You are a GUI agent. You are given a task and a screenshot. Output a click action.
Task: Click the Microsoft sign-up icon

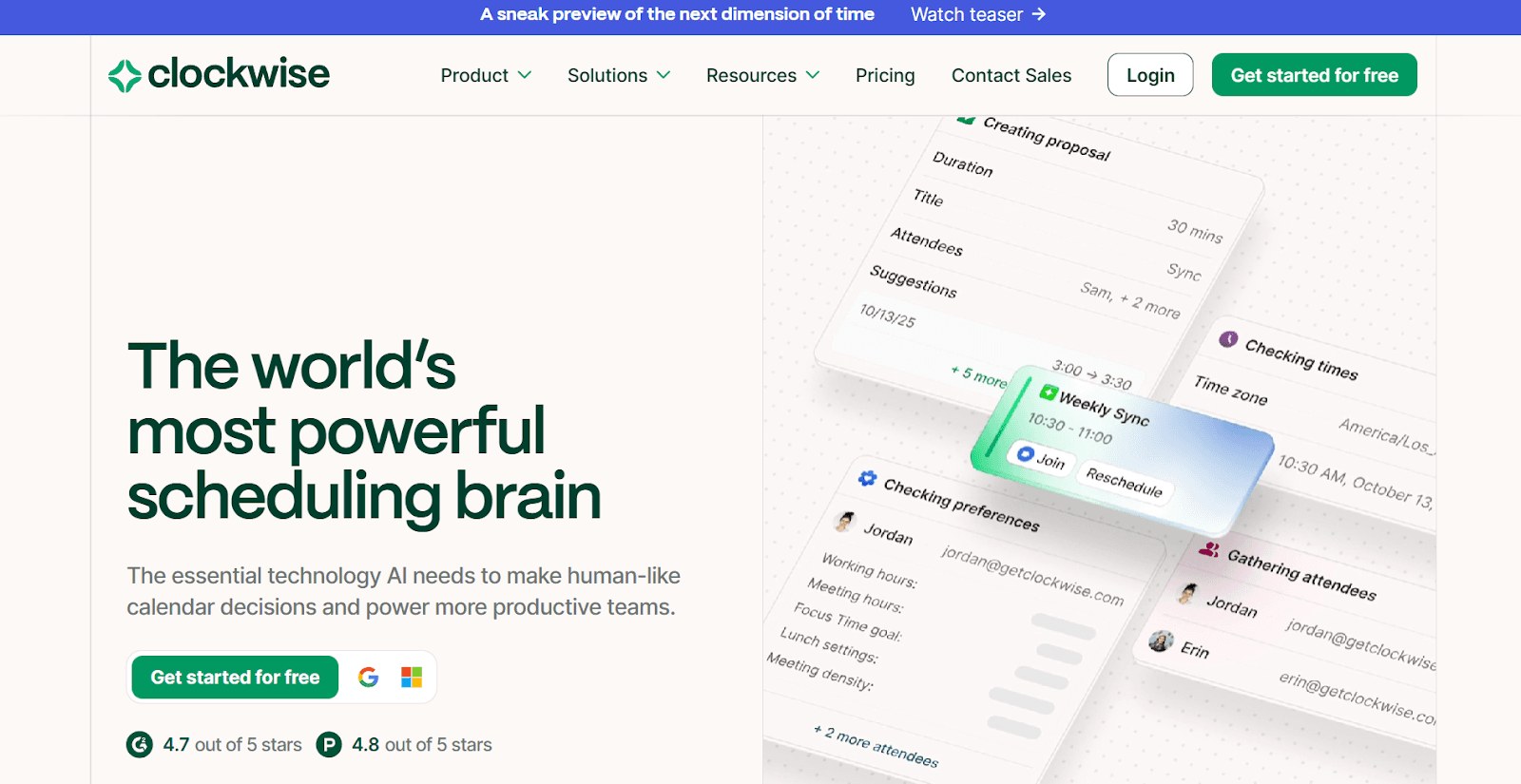(x=412, y=677)
